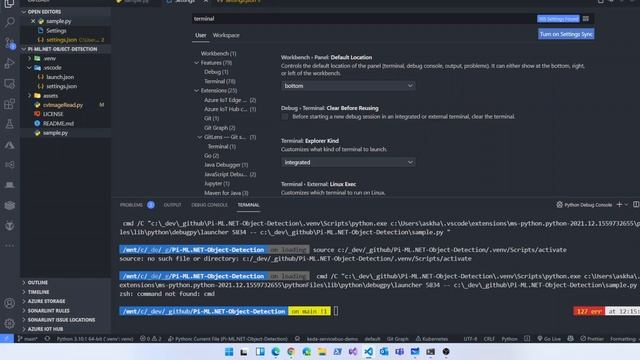Viewport: 640px width, 360px height.
Task: Show additional views via the ellipsis icon
Action: pos(9,246)
